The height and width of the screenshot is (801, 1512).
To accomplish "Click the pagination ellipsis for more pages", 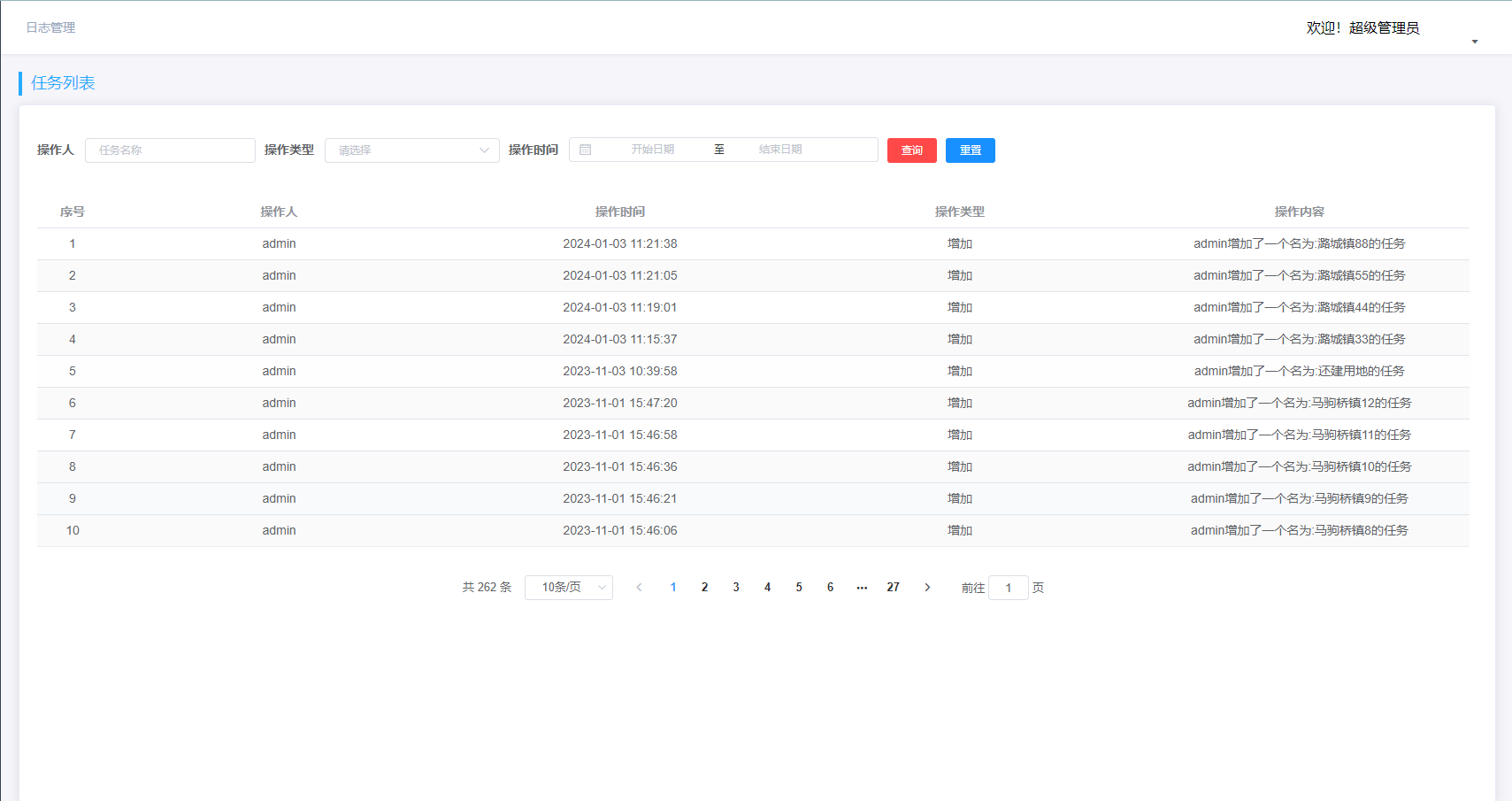I will click(862, 587).
